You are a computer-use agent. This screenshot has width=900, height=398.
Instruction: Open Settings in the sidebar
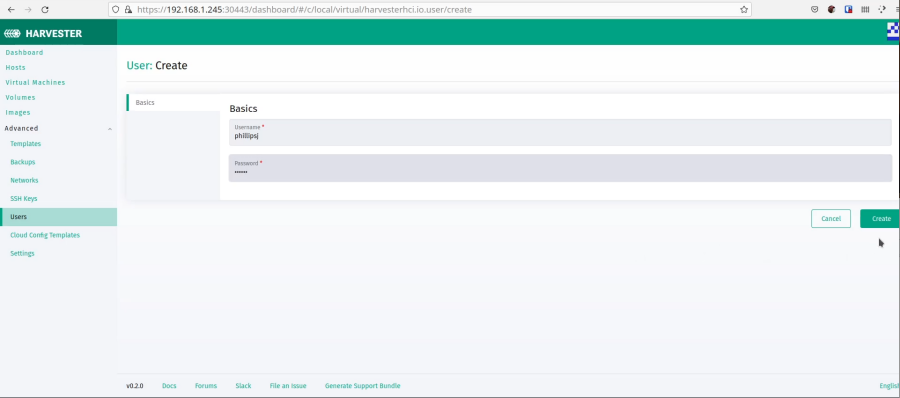22,253
